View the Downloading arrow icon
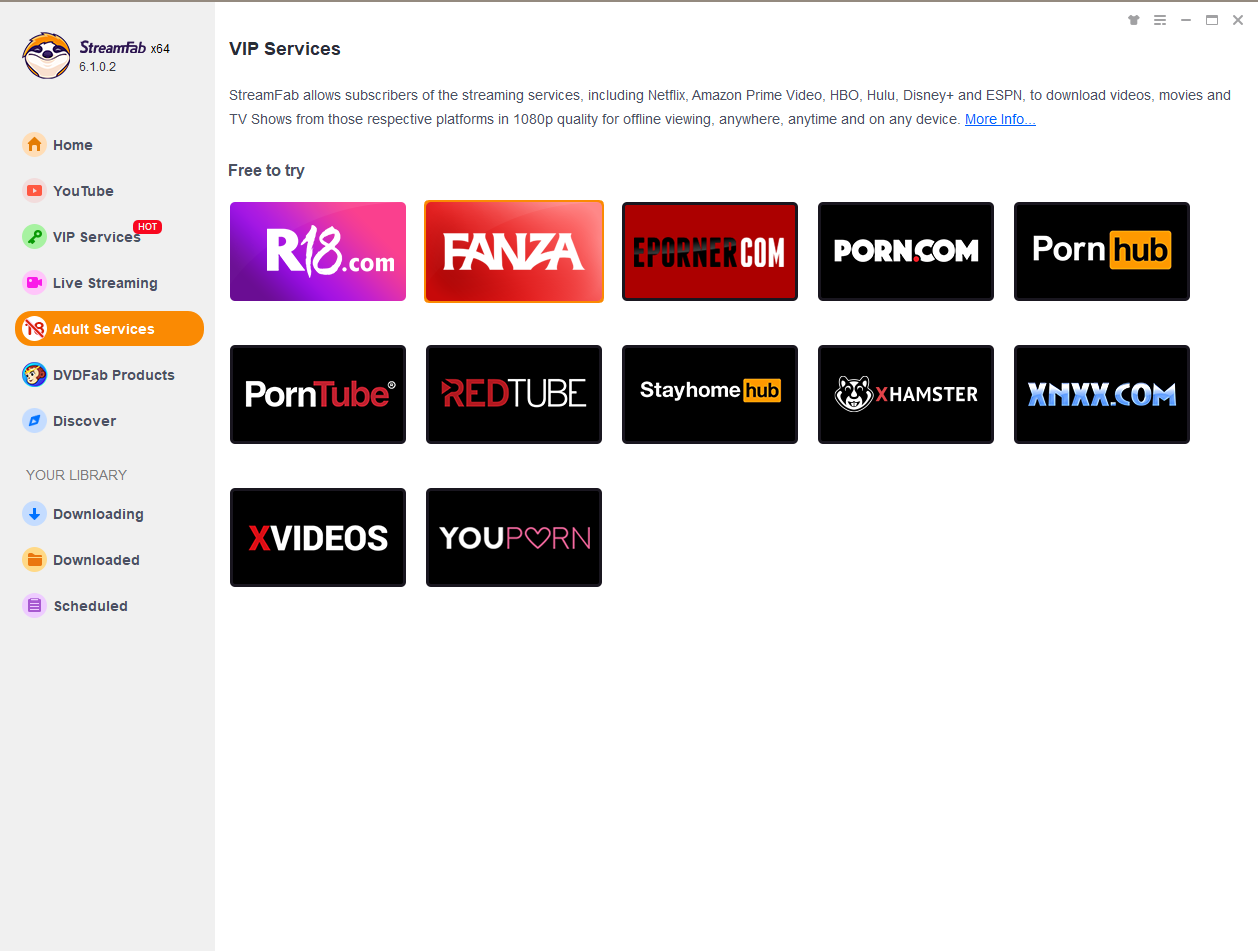 (35, 514)
